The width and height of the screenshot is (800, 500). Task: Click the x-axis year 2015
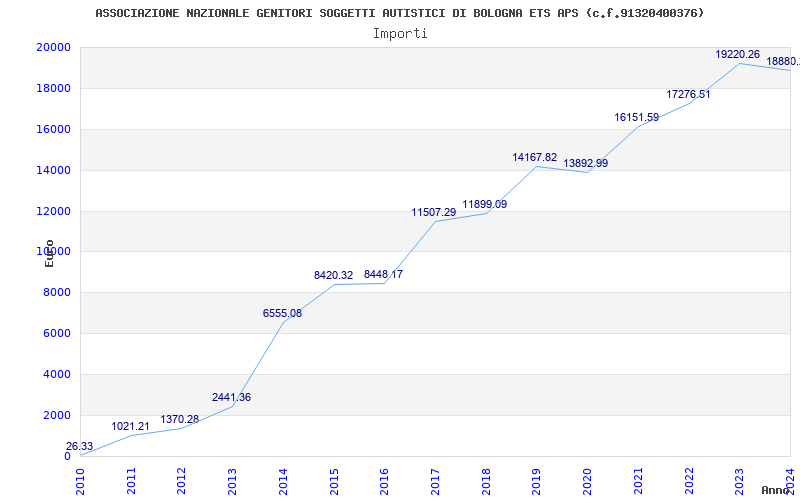[x=334, y=482]
